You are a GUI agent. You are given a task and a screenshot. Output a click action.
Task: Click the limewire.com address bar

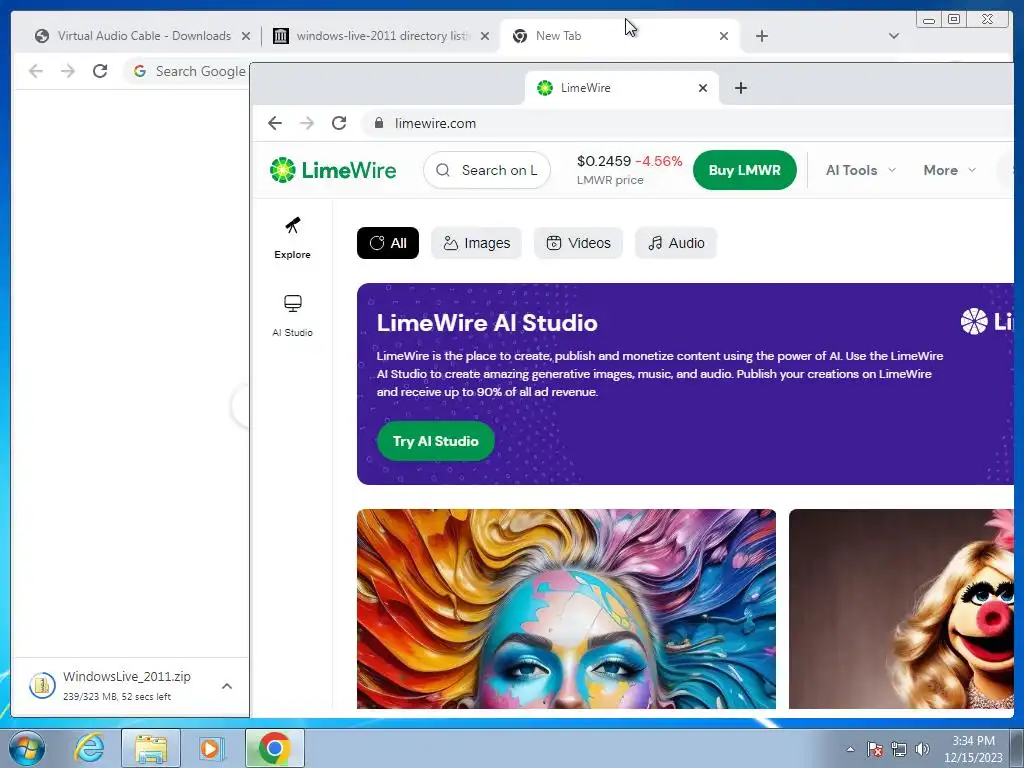[x=686, y=123]
